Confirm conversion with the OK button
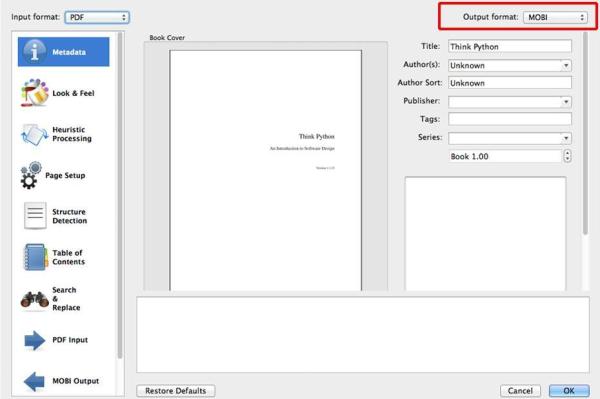This screenshot has height=399, width=600. point(569,391)
